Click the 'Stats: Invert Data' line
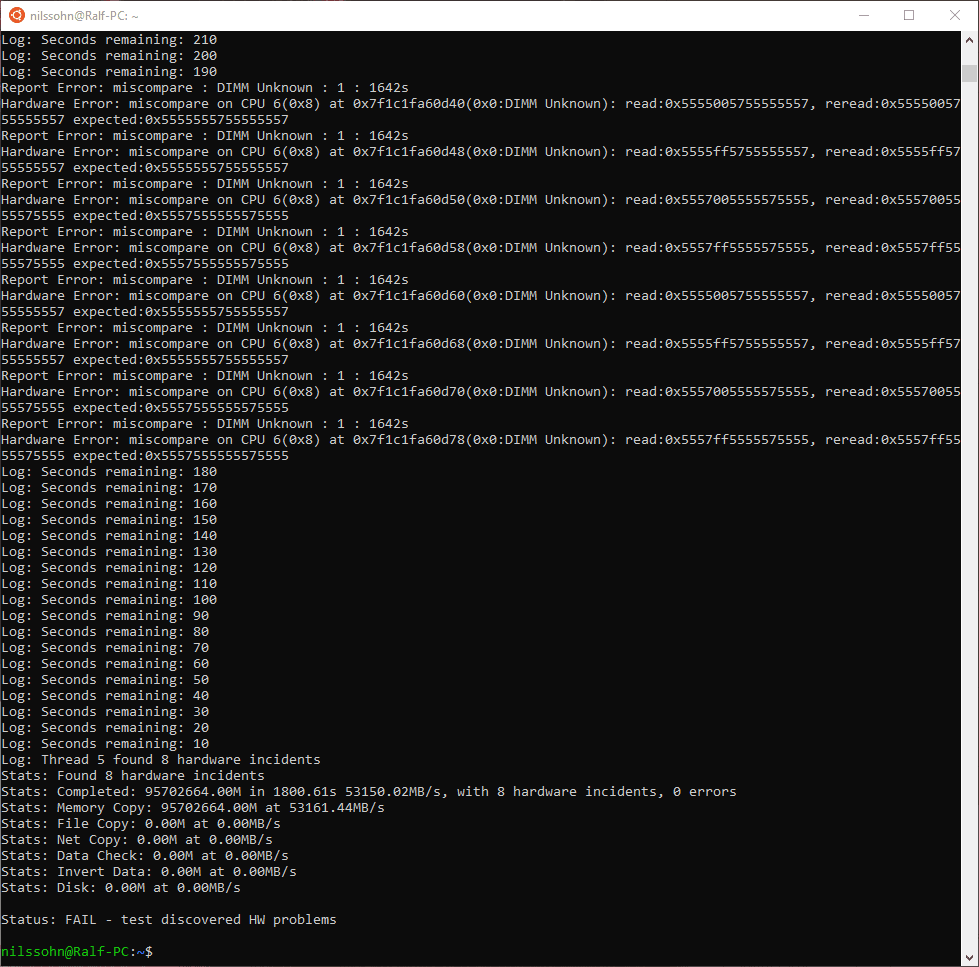The width and height of the screenshot is (979, 967). tap(149, 872)
